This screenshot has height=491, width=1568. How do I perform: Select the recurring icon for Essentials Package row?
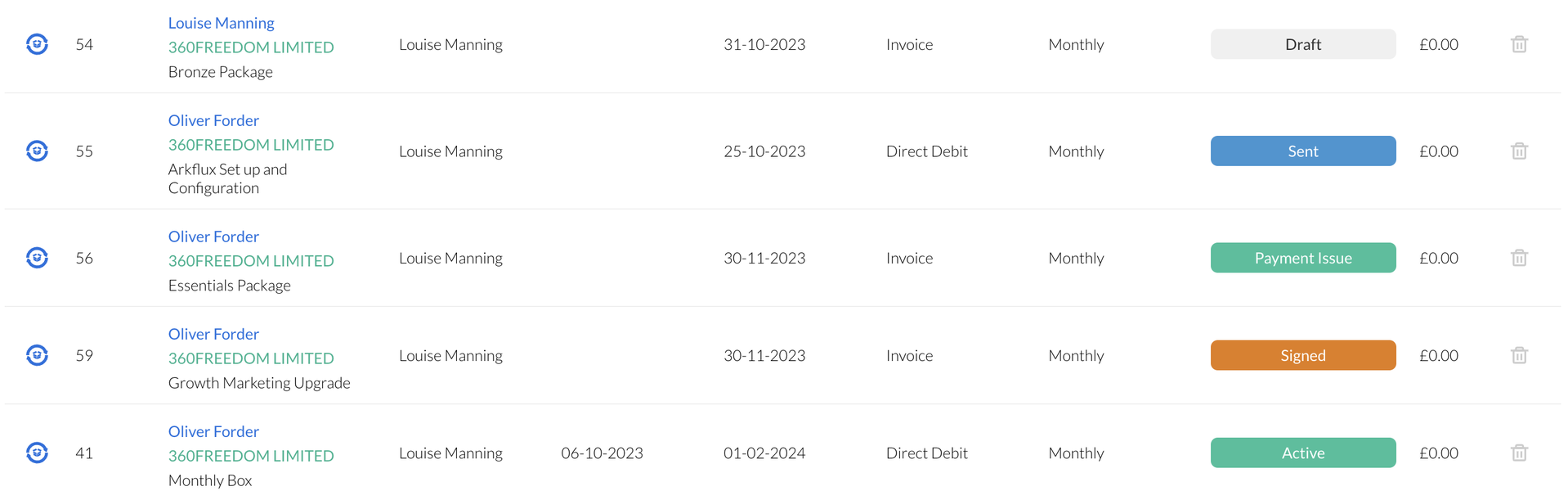[37, 258]
